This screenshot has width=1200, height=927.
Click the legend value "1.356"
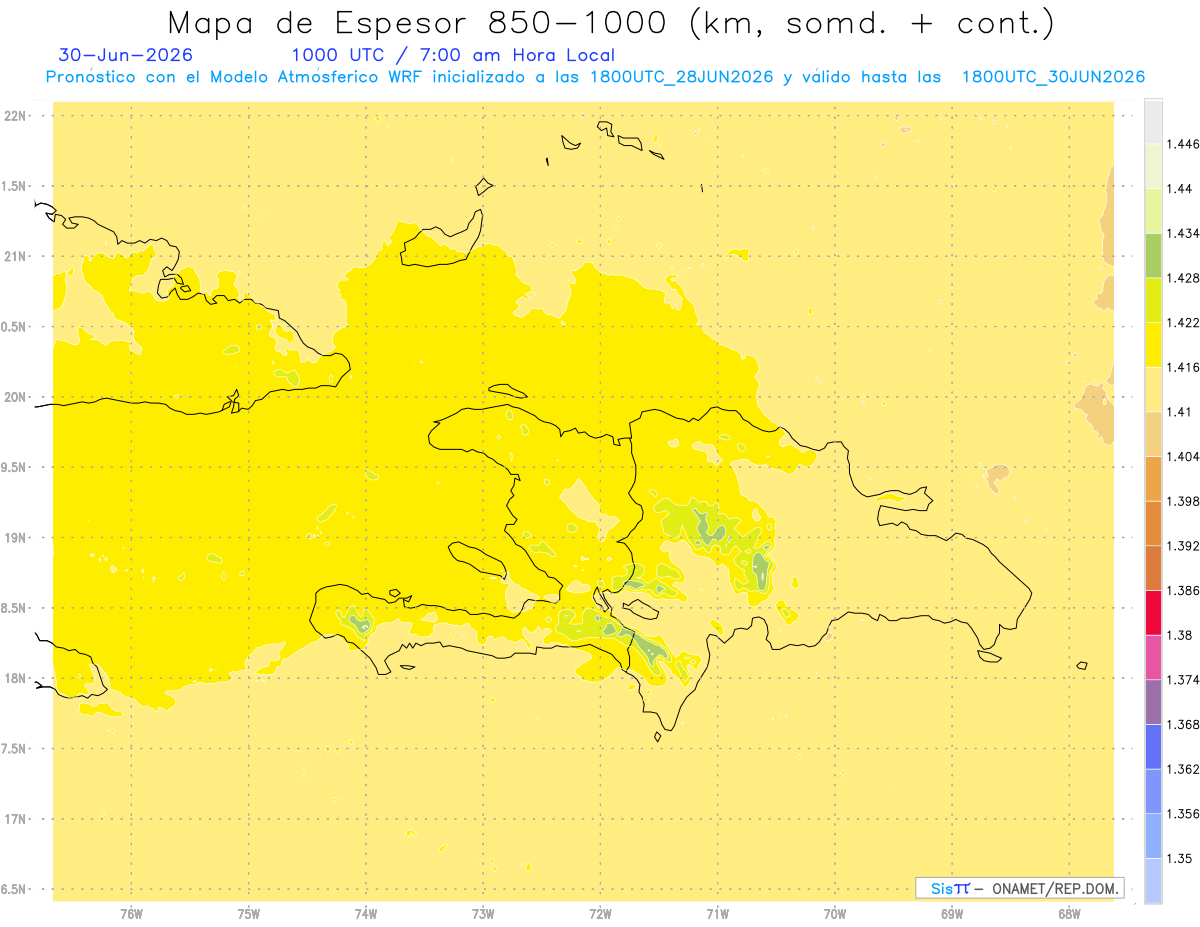pos(1183,814)
